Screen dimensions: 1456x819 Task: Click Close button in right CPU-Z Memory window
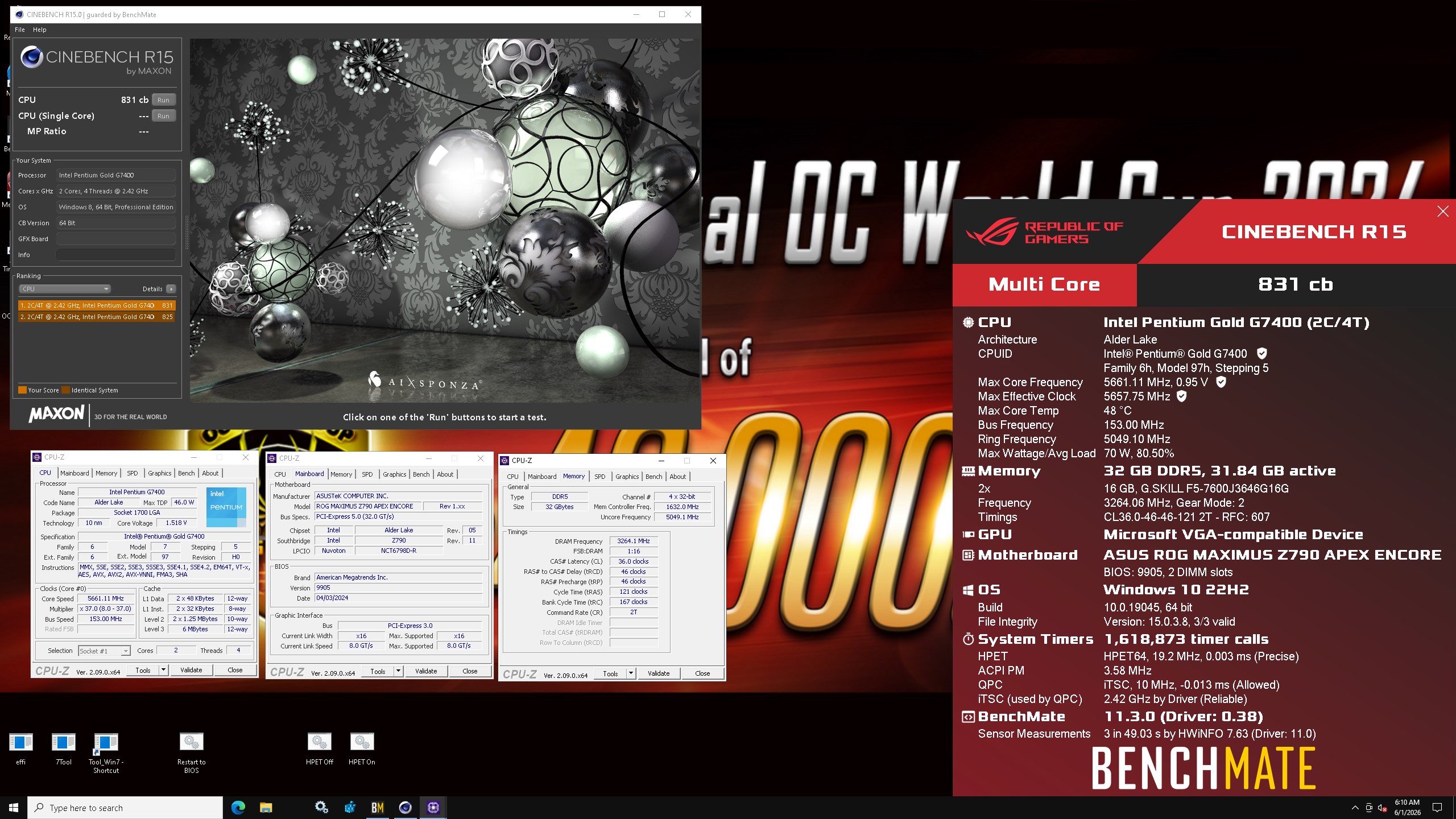[702, 673]
